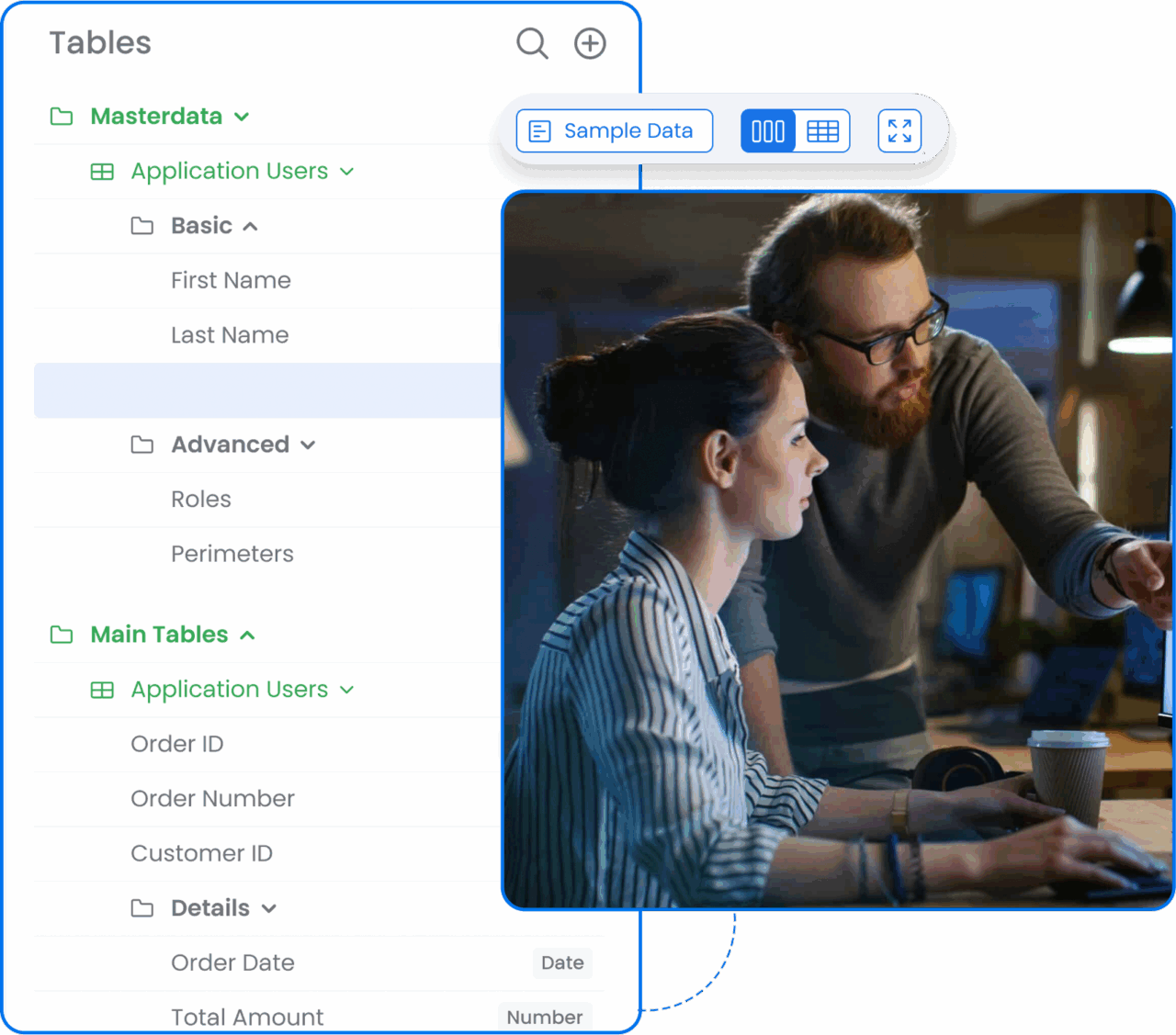This screenshot has width=1176, height=1035.
Task: Switch to grid table view toggle
Action: tap(822, 131)
